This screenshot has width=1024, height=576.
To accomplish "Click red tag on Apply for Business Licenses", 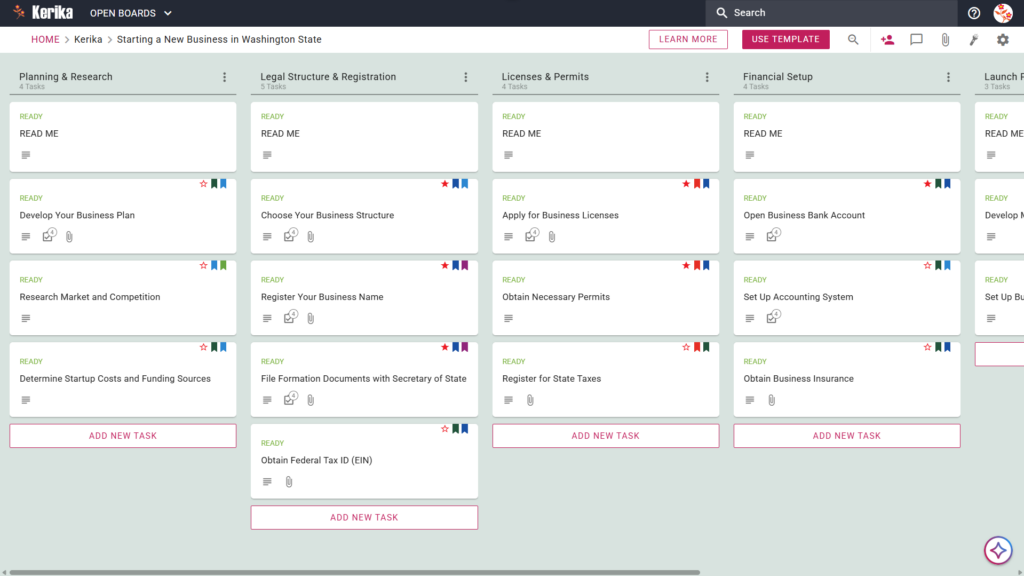I will [697, 184].
